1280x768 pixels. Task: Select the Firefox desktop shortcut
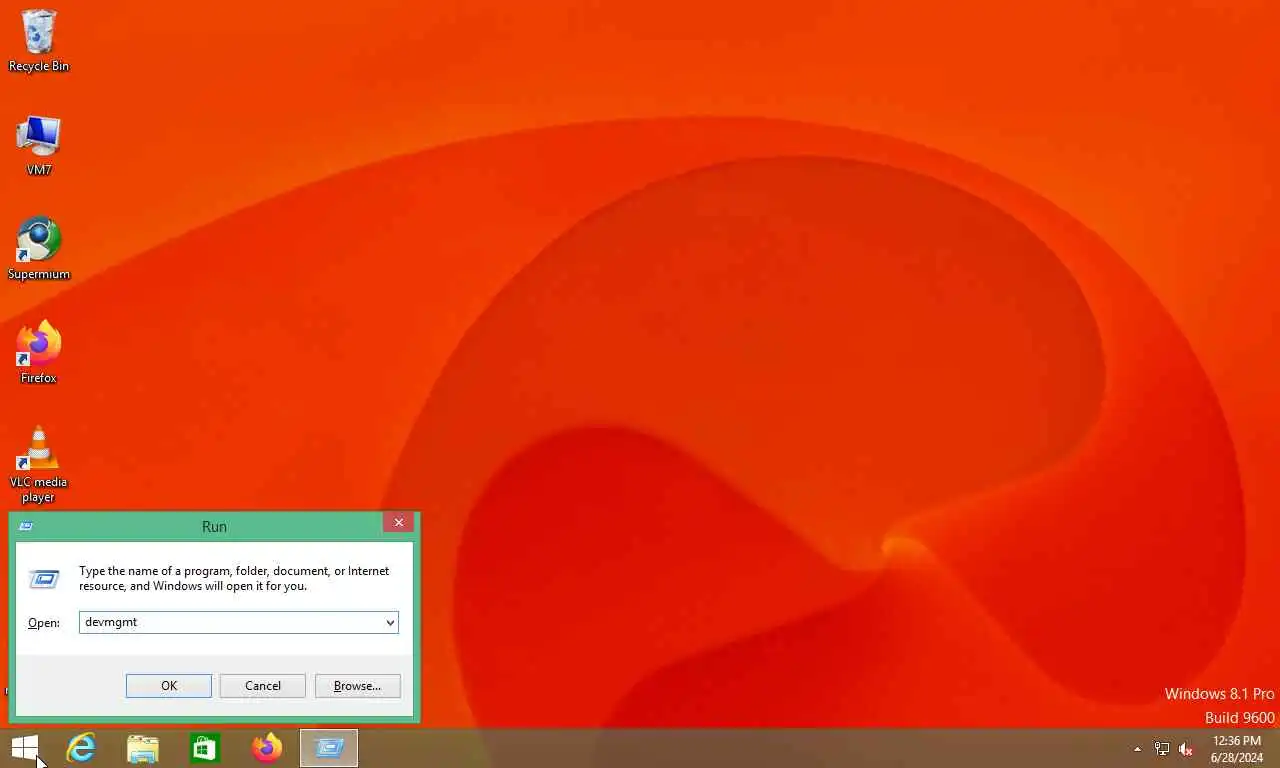pyautogui.click(x=39, y=353)
